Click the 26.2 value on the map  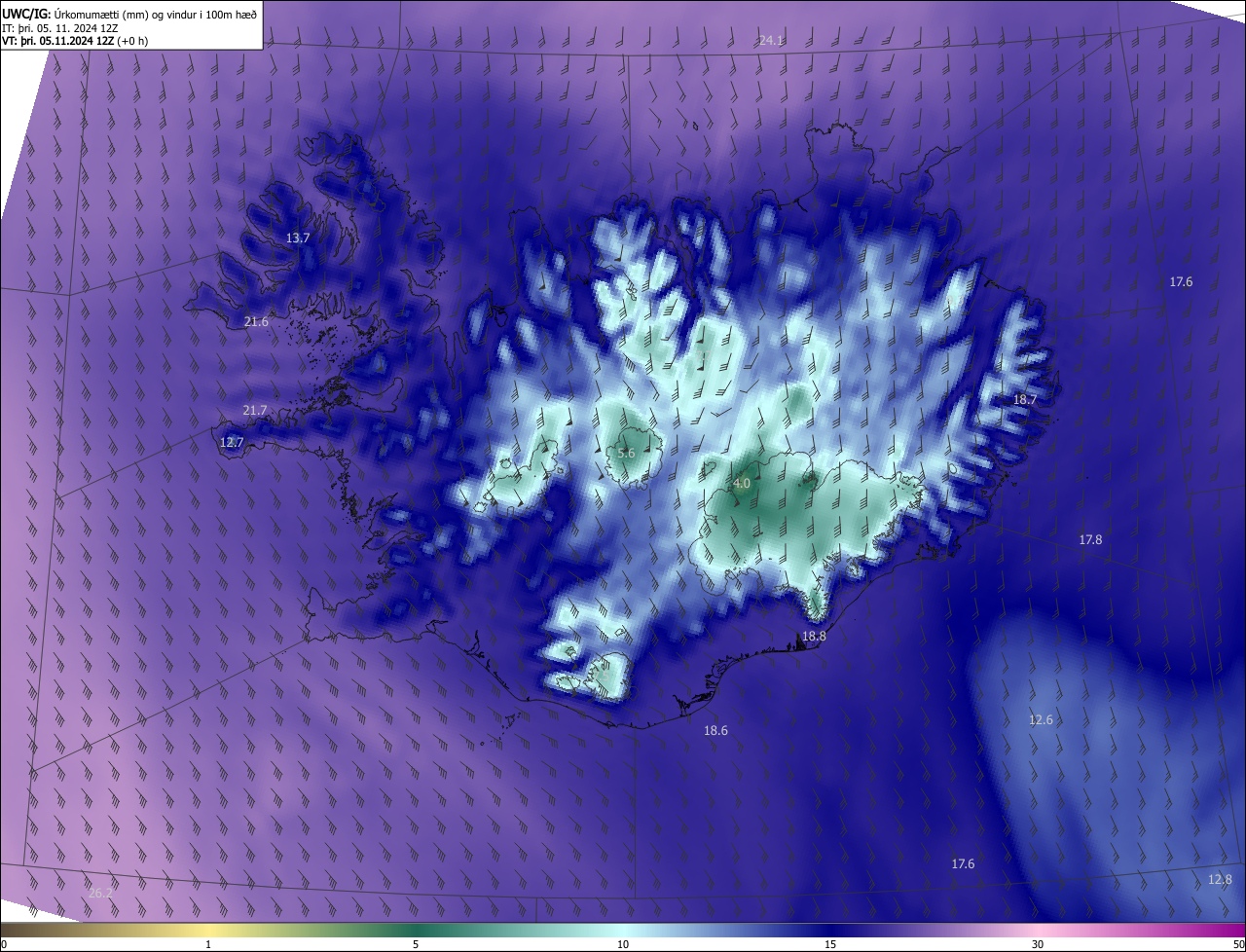tap(100, 894)
